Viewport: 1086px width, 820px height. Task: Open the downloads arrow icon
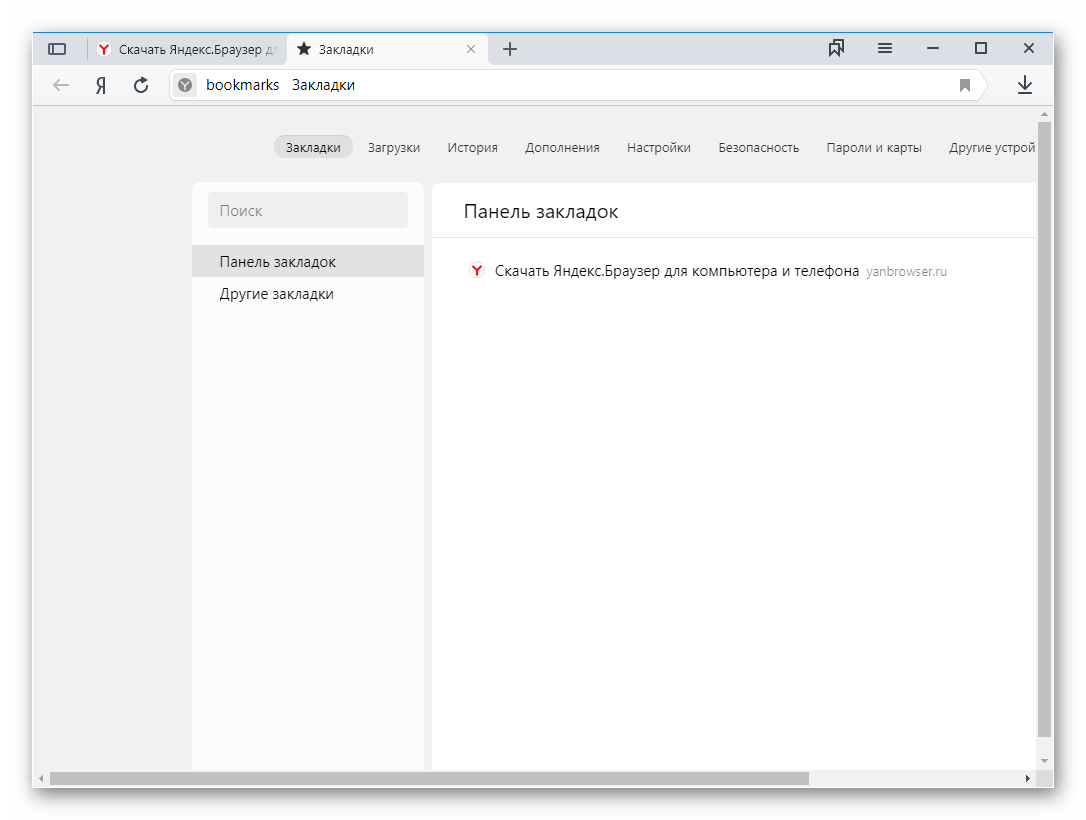(x=1024, y=86)
